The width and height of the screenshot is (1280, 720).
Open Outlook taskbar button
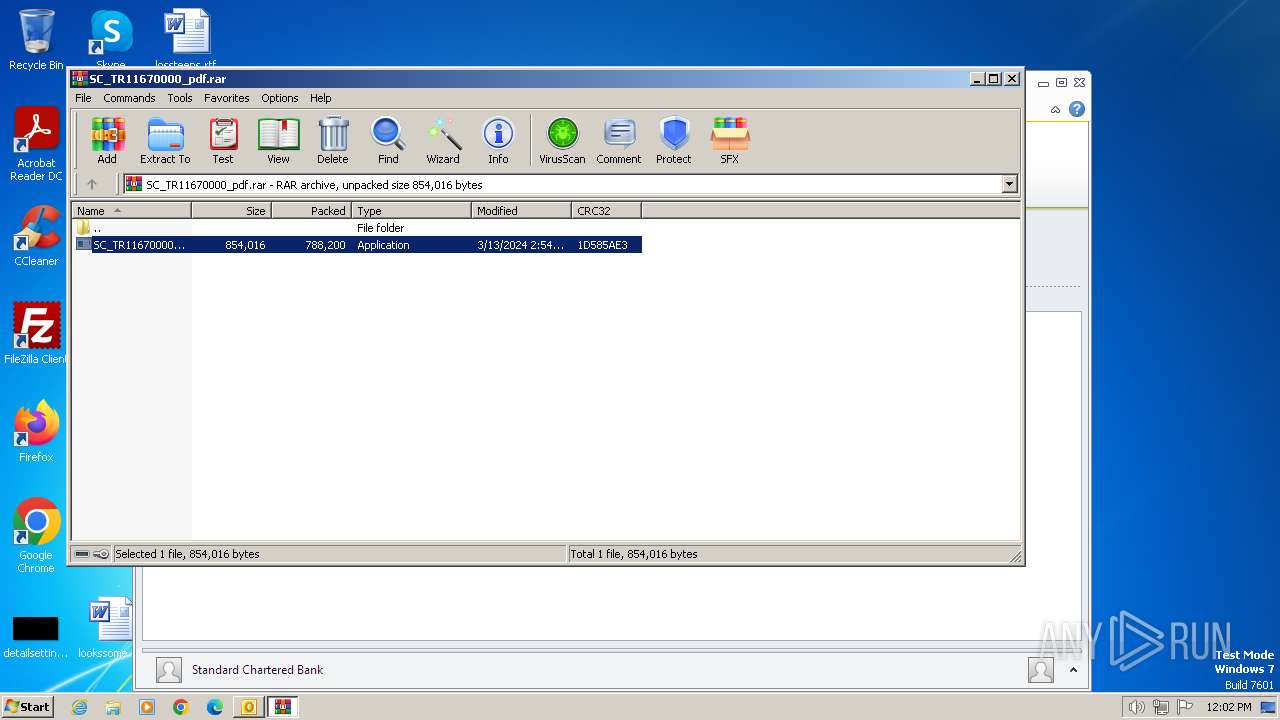pos(249,707)
